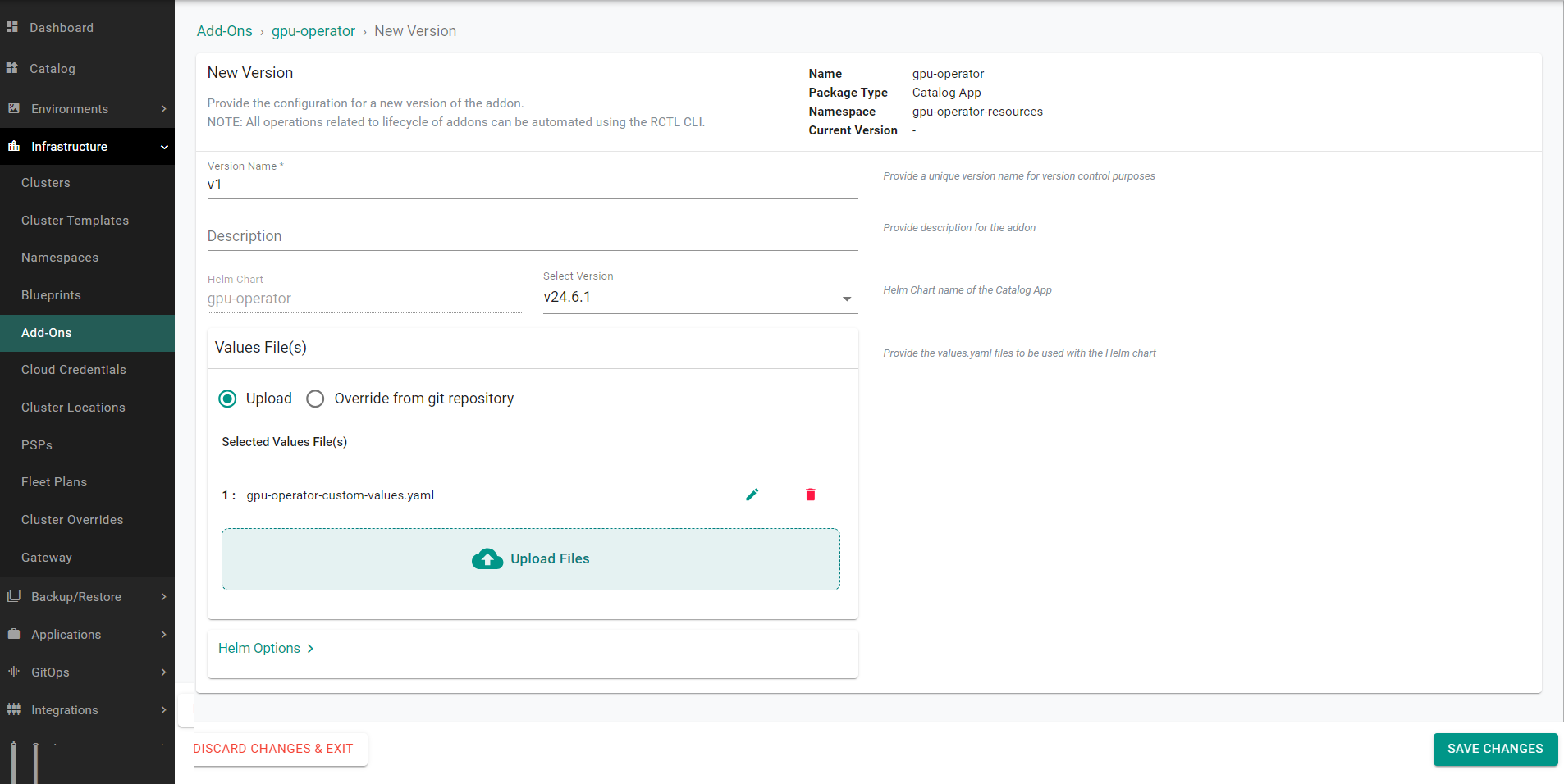Open Cluster Locations in the sidebar
Image resolution: width=1564 pixels, height=784 pixels.
pyautogui.click(x=87, y=408)
